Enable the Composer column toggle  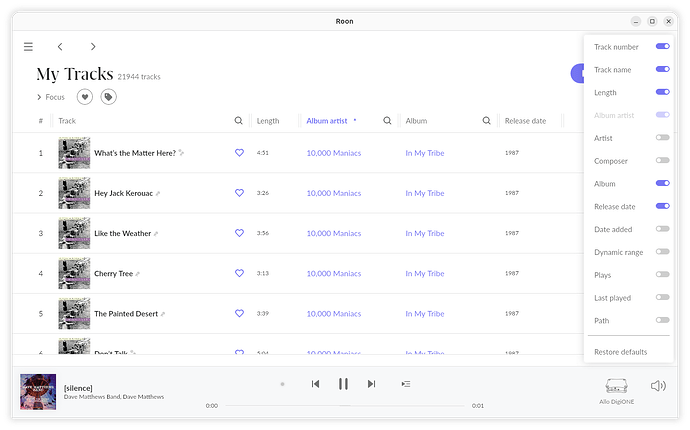(x=662, y=161)
